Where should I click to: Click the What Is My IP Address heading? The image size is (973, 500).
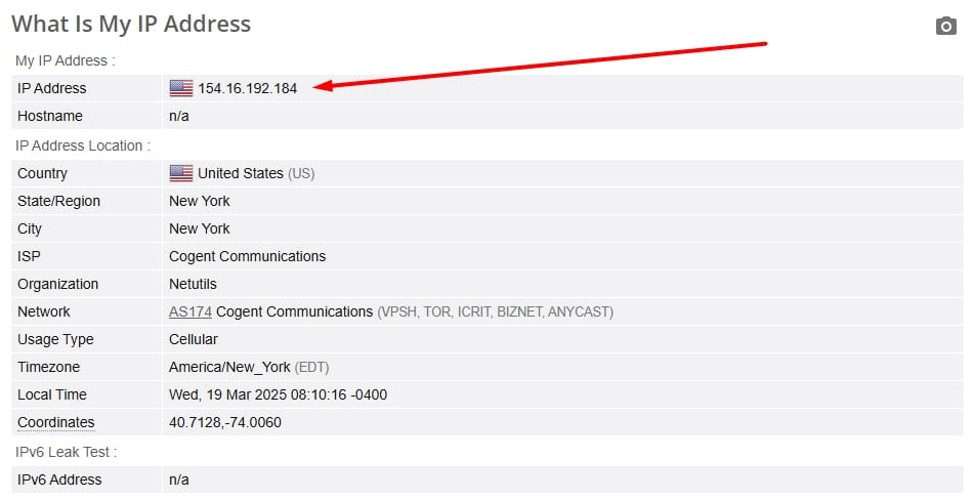pos(131,24)
